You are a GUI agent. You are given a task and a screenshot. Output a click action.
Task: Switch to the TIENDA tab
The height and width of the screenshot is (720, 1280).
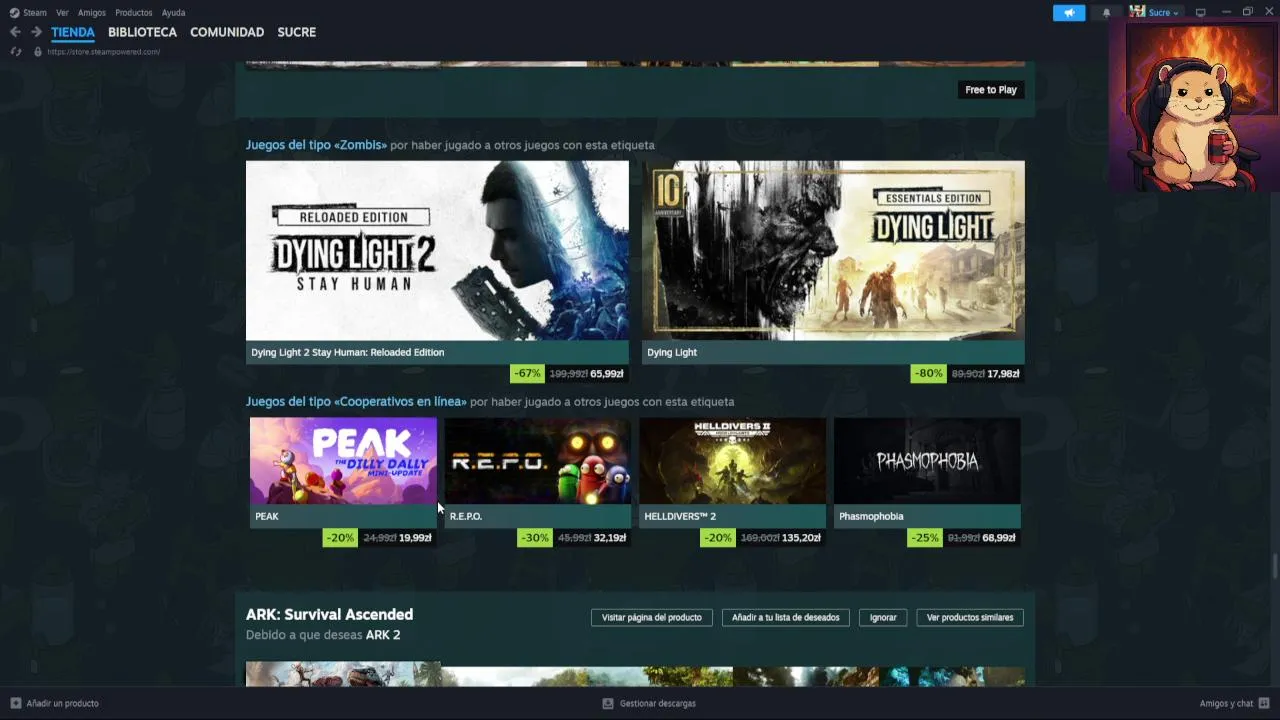tap(73, 32)
